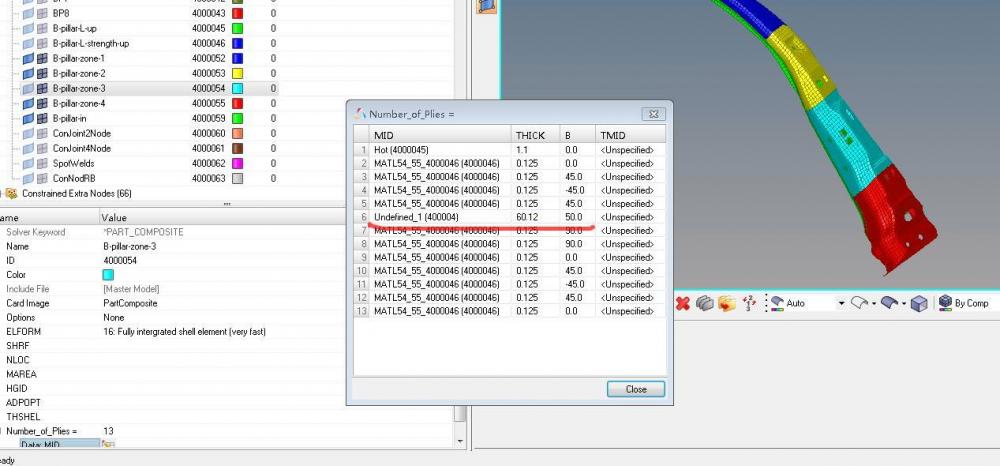Viewport: 1000px width, 466px height.
Task: Click the By Comp color mode icon
Action: point(945,303)
